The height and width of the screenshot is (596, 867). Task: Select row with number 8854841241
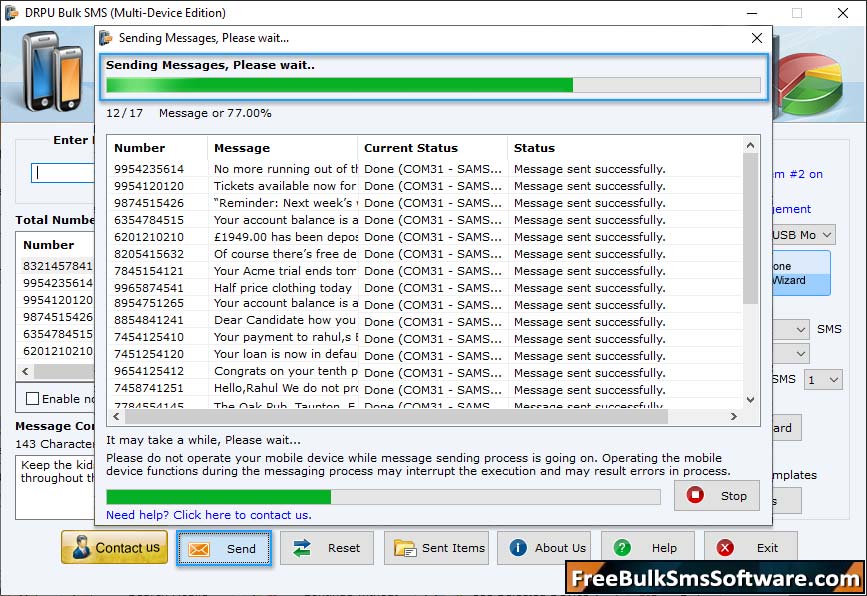click(425, 322)
